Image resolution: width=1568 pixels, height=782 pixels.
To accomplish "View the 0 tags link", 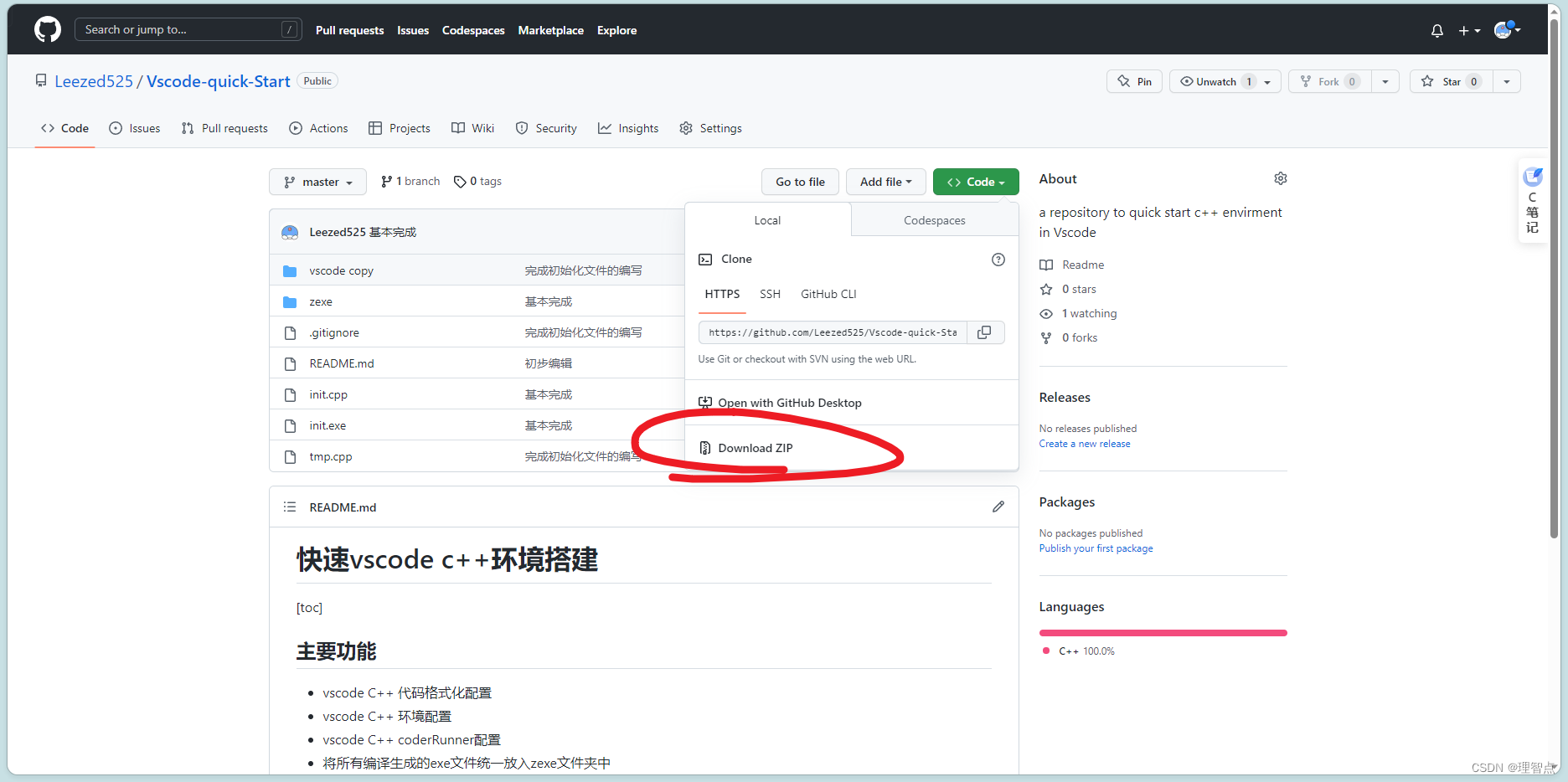I will point(477,181).
